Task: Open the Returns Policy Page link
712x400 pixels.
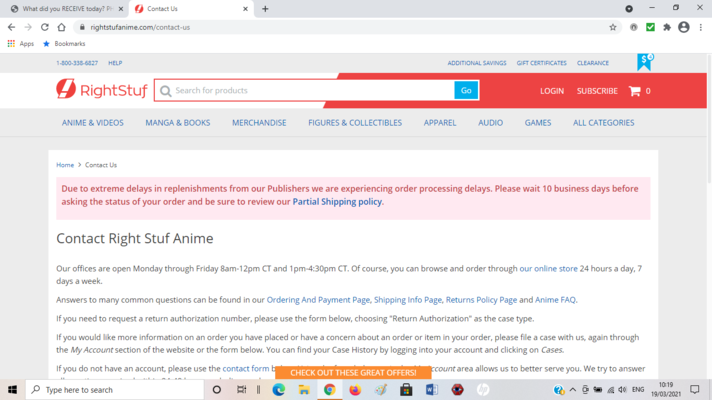Action: (x=481, y=299)
